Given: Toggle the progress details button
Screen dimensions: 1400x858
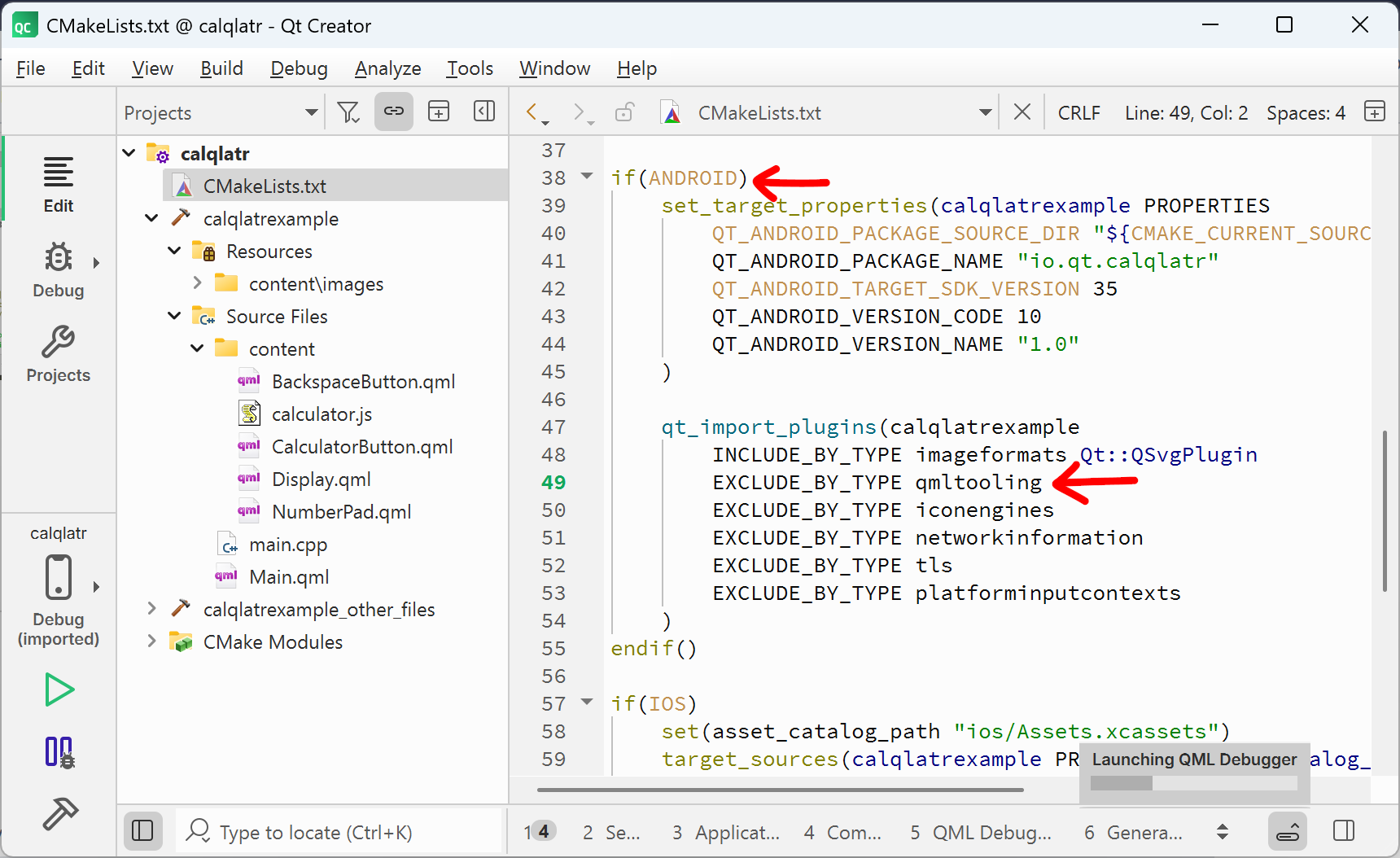Looking at the screenshot, I should click(x=1288, y=831).
